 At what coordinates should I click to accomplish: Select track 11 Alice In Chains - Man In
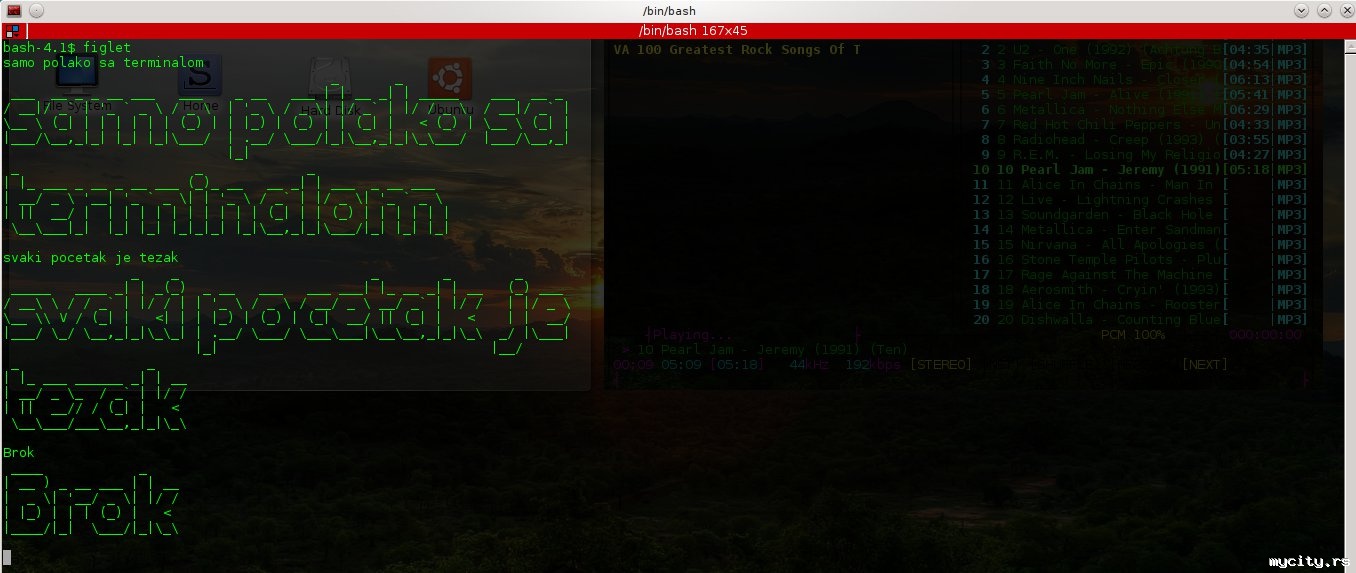pyautogui.click(x=1138, y=184)
